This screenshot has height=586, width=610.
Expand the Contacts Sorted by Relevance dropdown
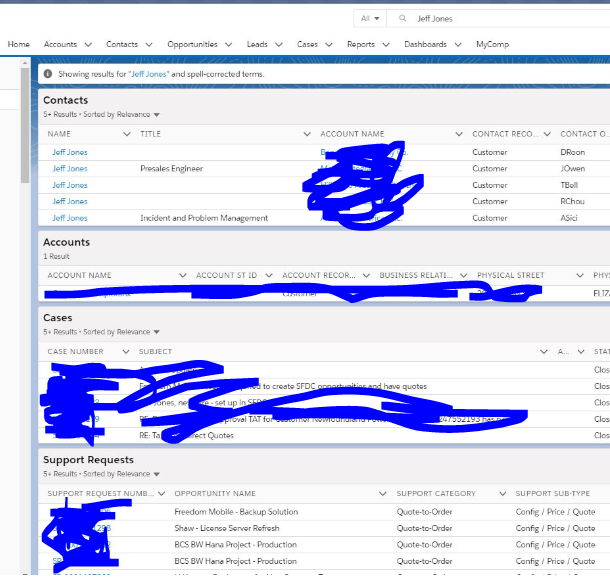156,115
